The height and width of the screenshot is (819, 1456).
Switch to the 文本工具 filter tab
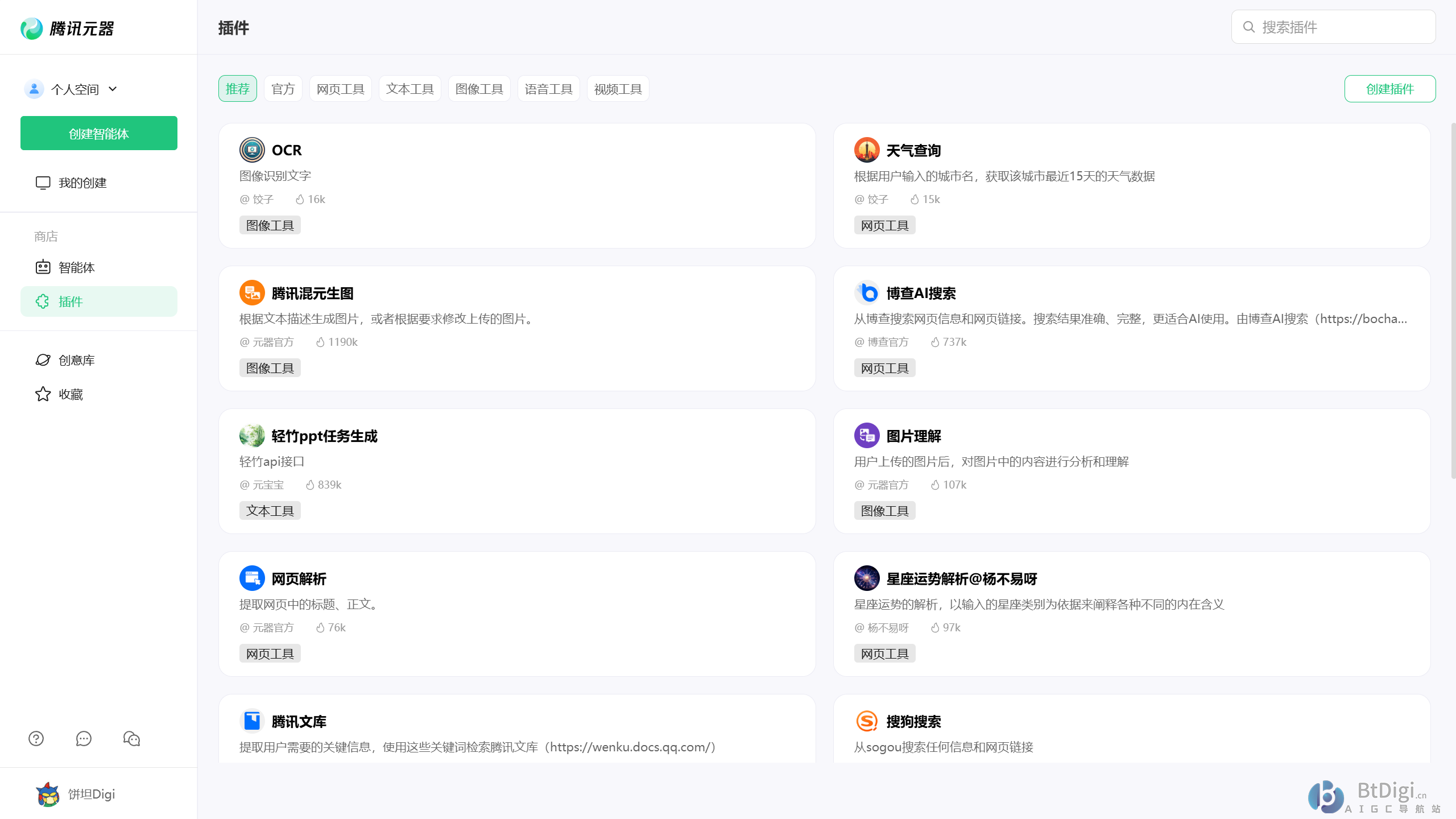(410, 89)
